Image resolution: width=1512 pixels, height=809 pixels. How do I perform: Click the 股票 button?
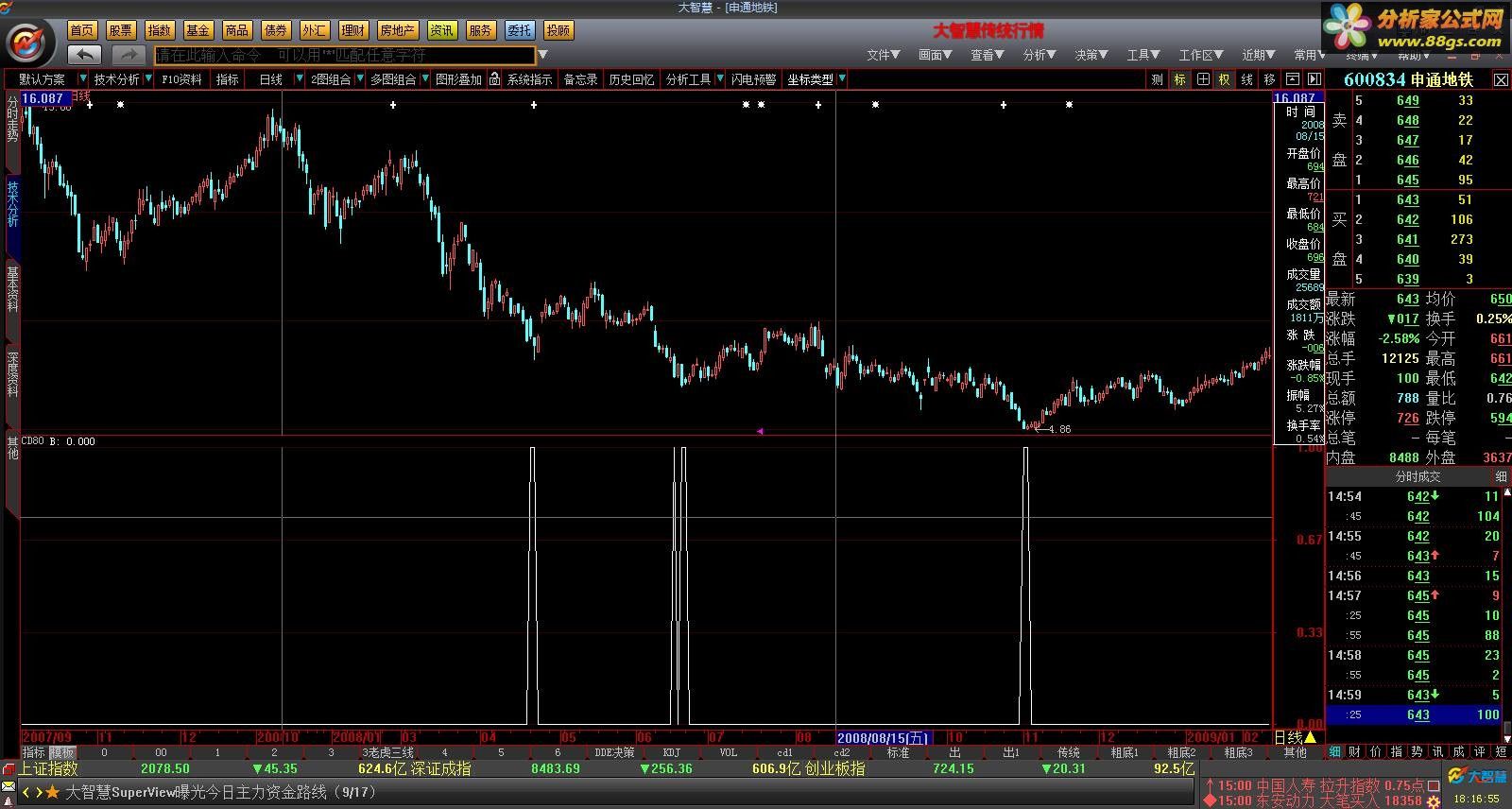[x=121, y=30]
